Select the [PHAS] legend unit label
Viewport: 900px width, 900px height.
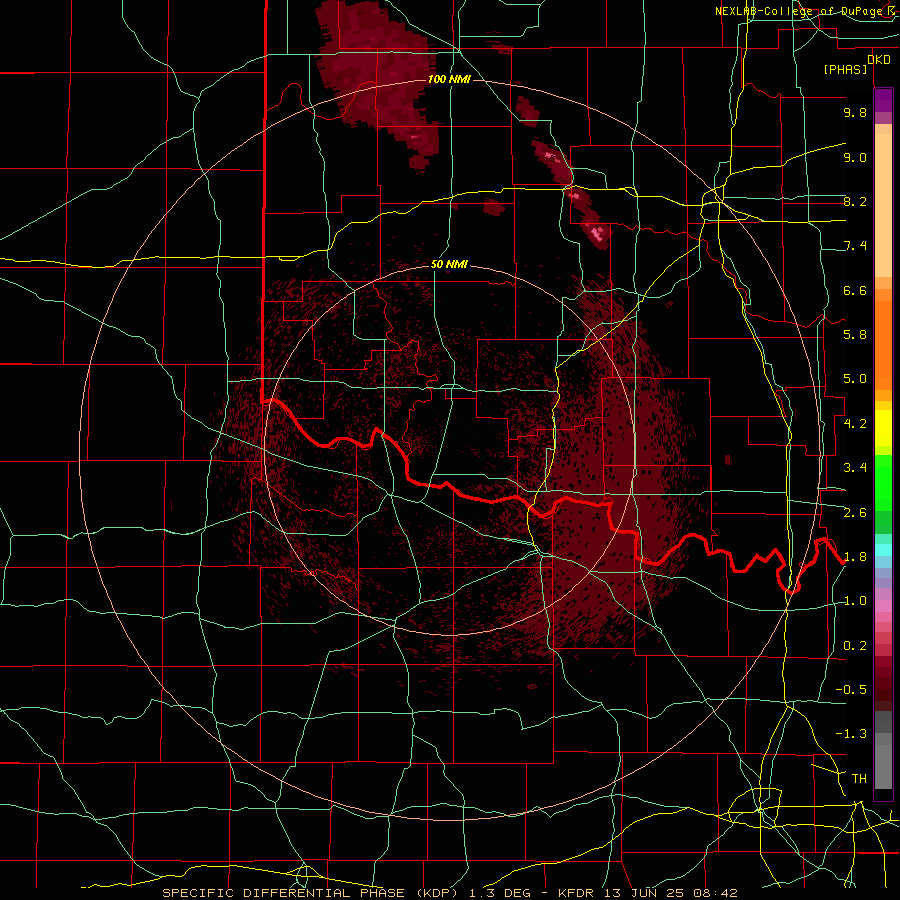pyautogui.click(x=845, y=69)
